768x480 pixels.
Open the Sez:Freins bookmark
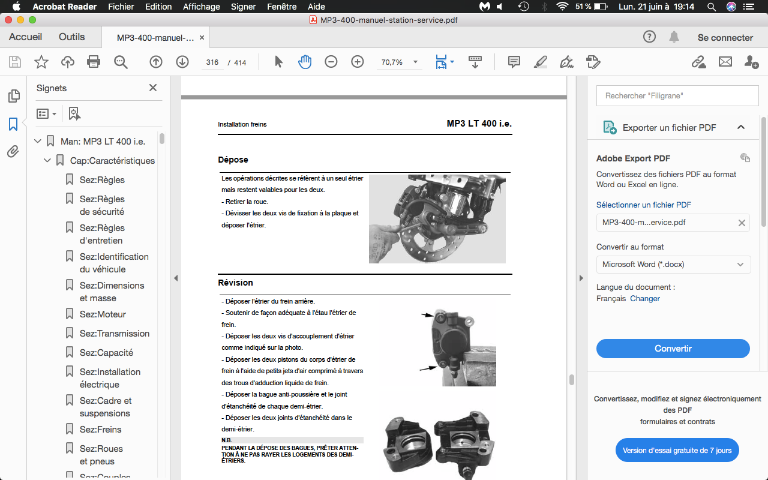[100, 430]
